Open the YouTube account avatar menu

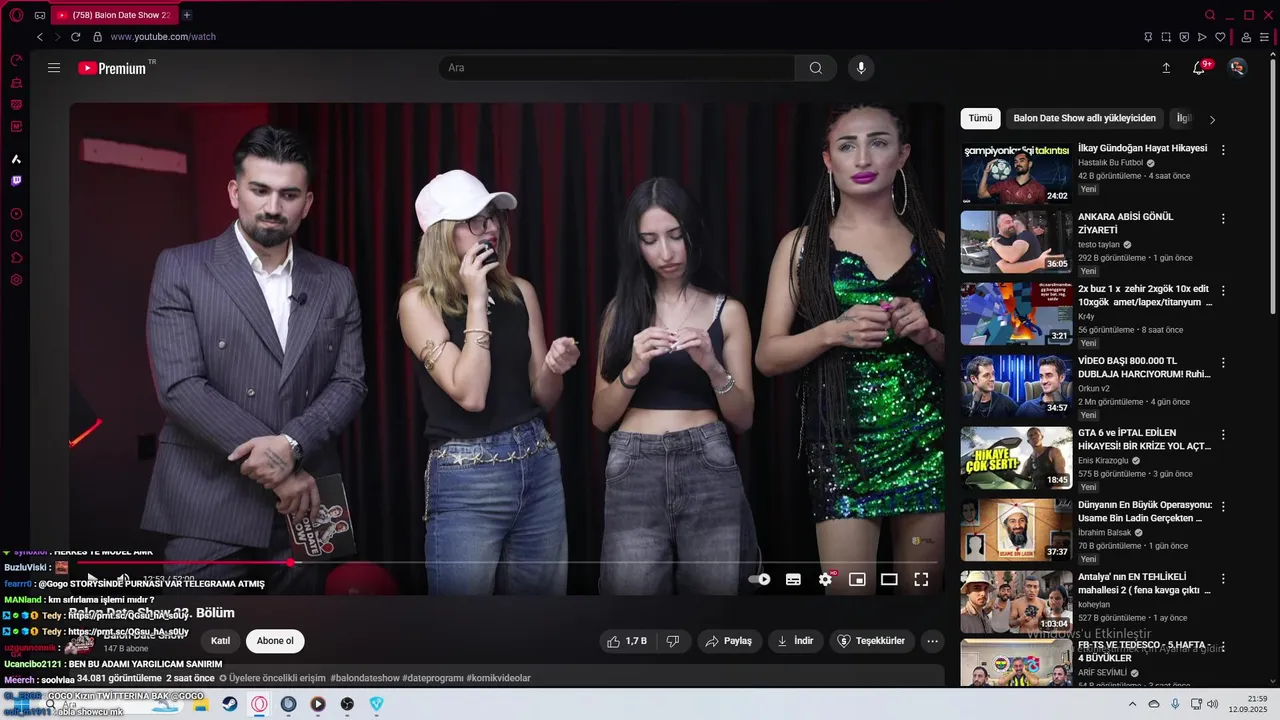[x=1238, y=68]
